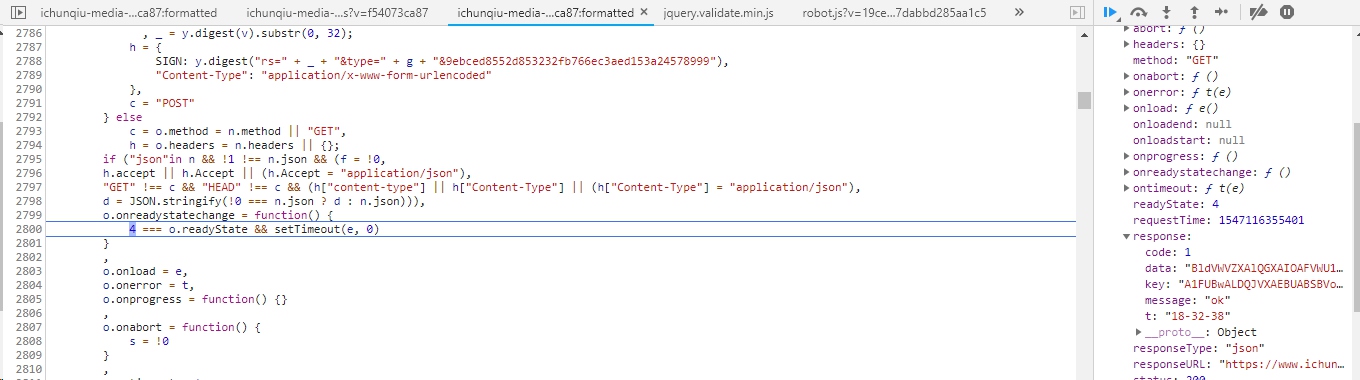
Task: Resume script execution
Action: [x=1110, y=13]
